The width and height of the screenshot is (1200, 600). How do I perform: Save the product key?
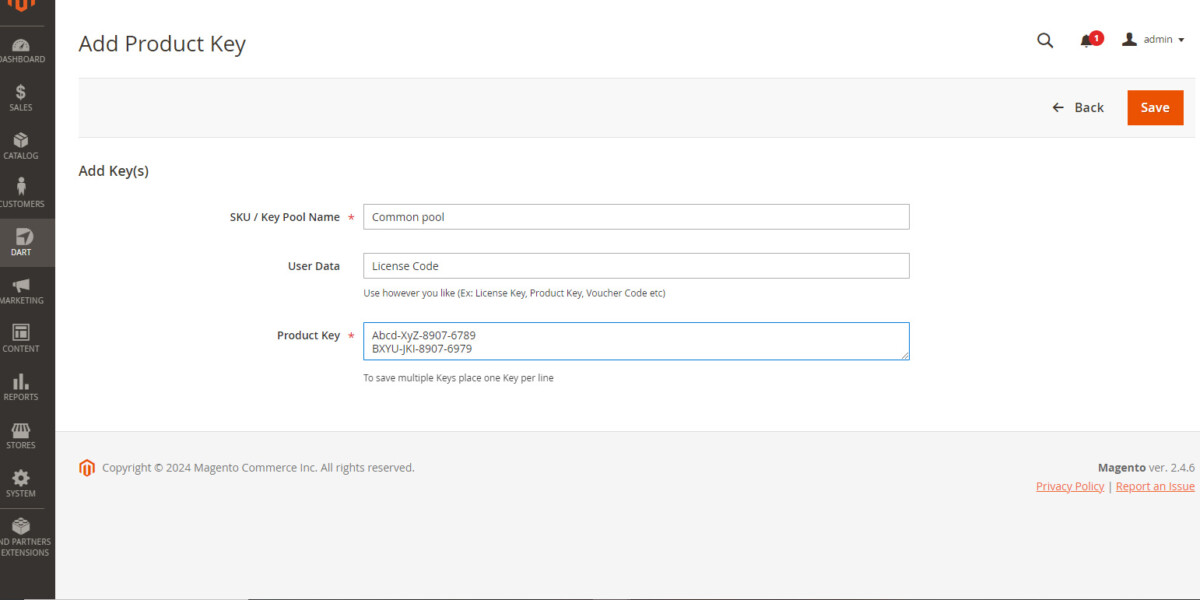1155,108
